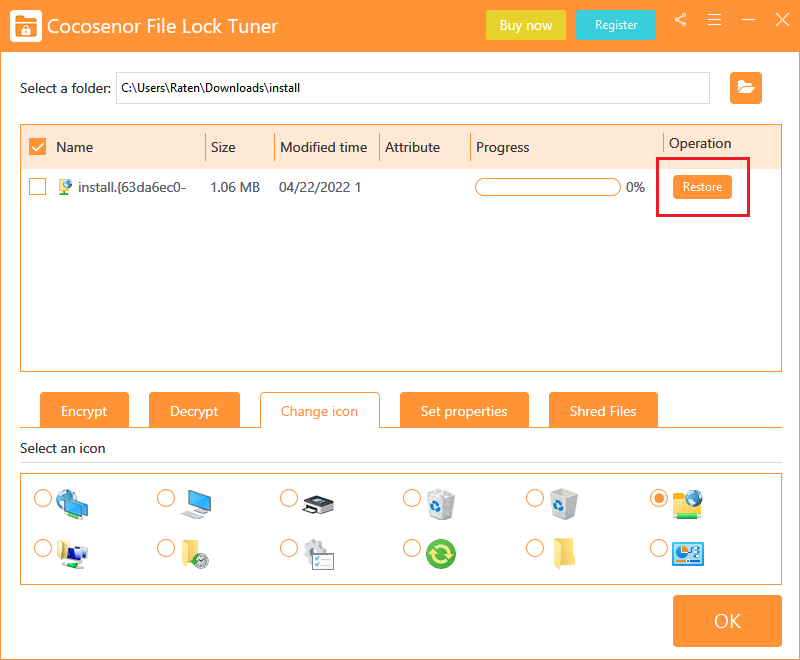The image size is (800, 660).
Task: Click the green sync arrows icon image
Action: (x=441, y=554)
